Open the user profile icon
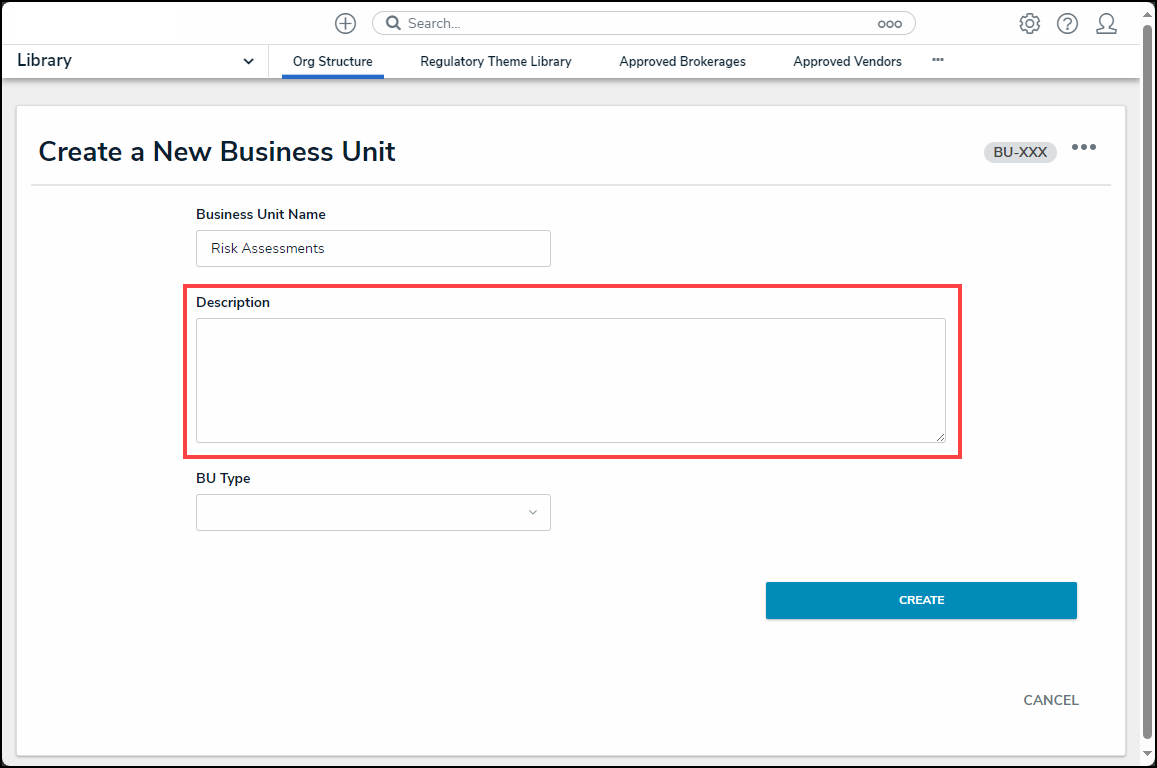This screenshot has height=768, width=1157. [x=1106, y=24]
